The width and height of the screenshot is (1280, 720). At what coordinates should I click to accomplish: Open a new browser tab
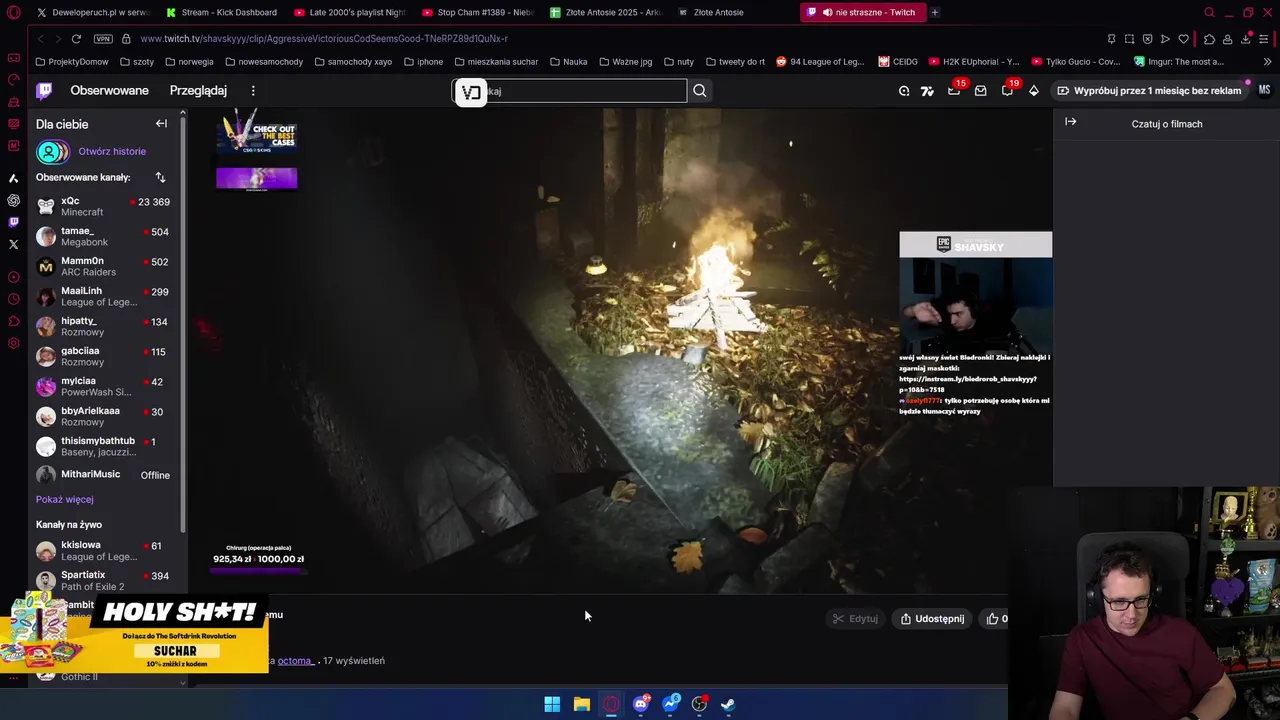click(935, 12)
